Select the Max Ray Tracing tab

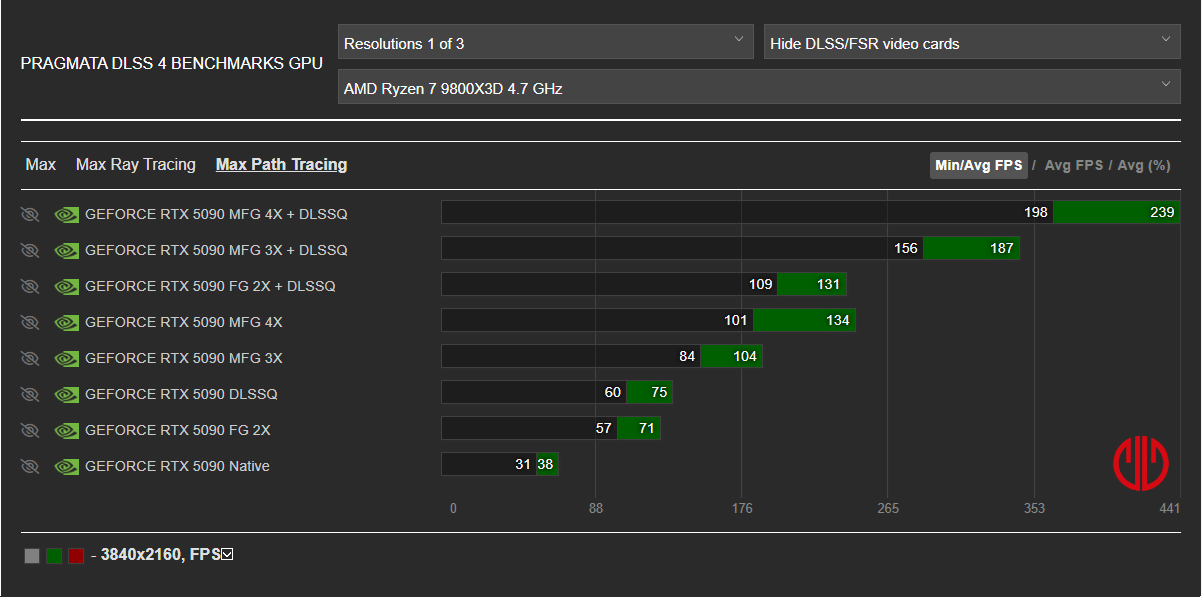click(x=136, y=165)
